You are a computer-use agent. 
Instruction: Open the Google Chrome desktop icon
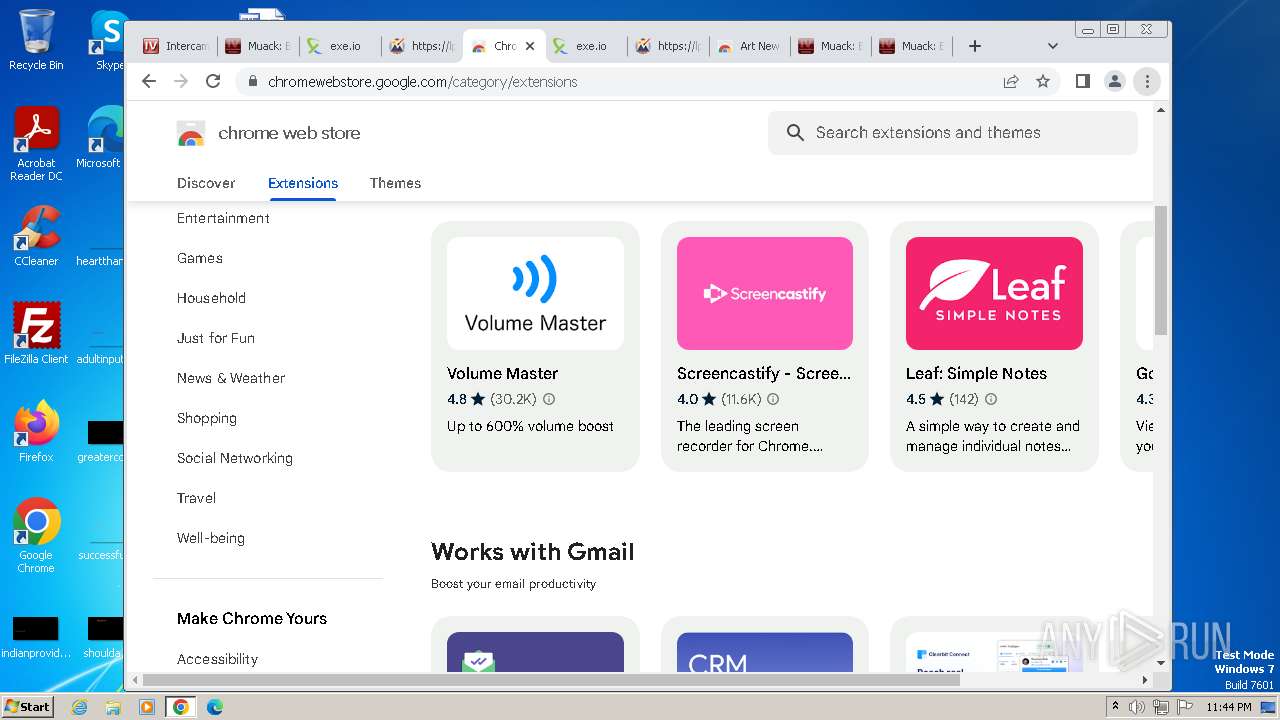click(x=36, y=536)
